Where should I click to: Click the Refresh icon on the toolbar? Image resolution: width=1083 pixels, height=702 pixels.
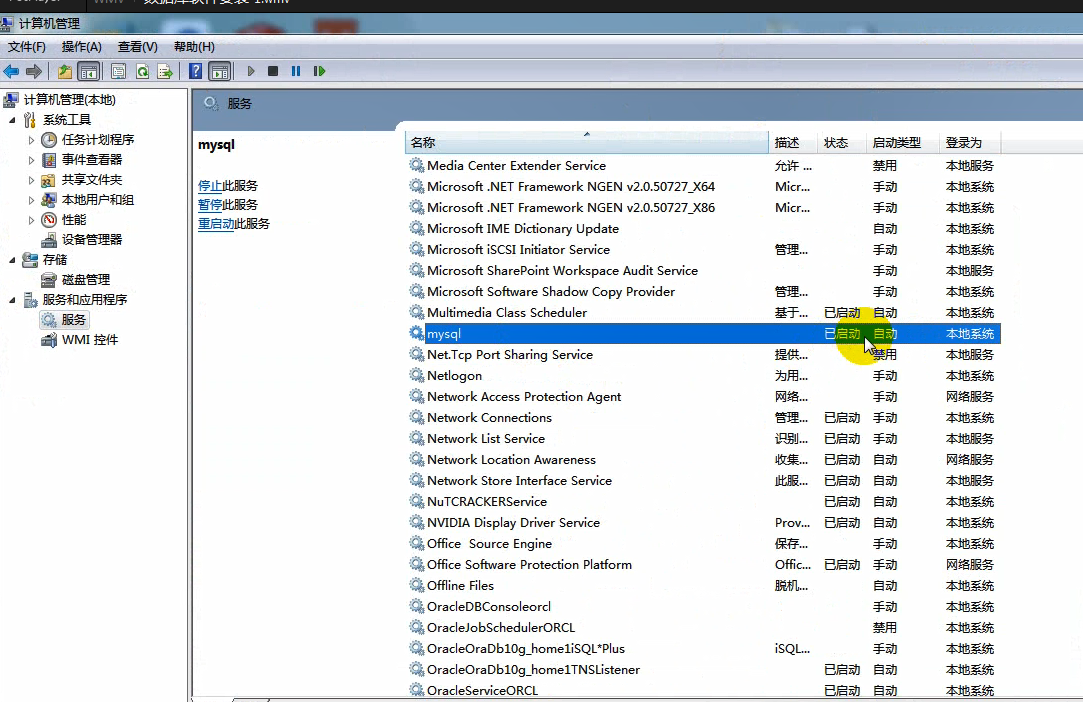click(141, 70)
